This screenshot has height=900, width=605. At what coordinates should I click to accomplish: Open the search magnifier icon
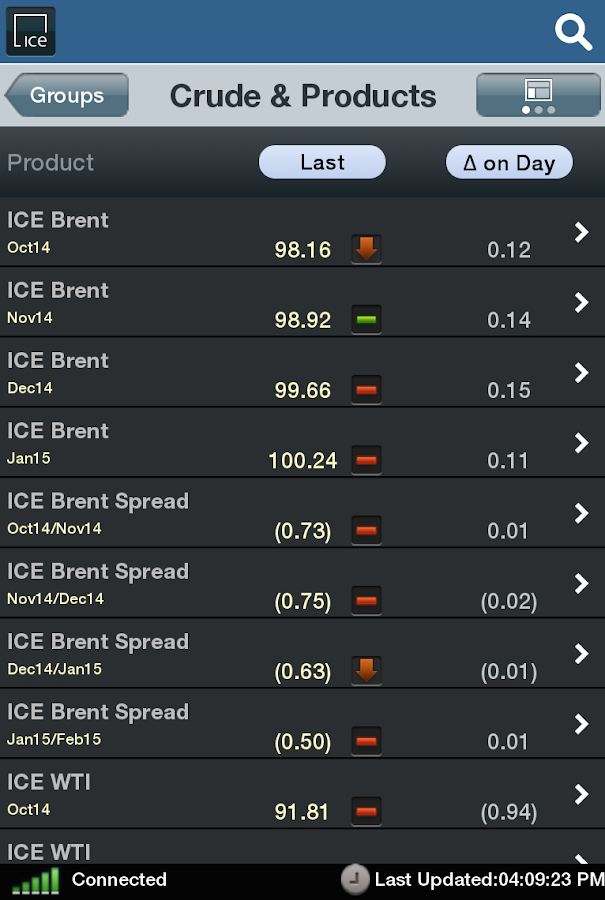pyautogui.click(x=573, y=32)
